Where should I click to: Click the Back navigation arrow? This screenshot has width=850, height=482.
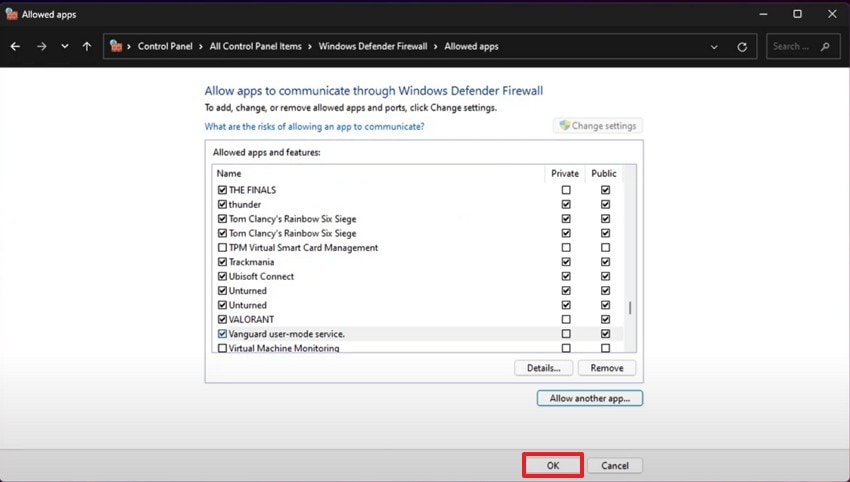(16, 46)
